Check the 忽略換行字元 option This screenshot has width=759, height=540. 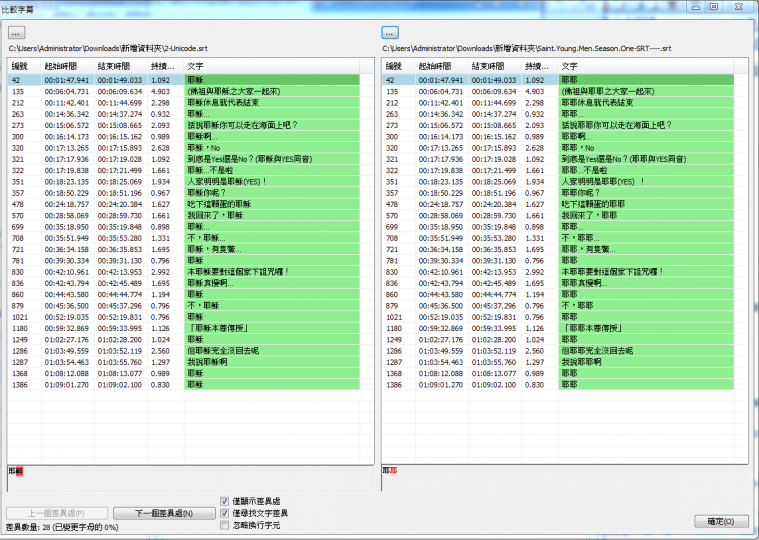(x=225, y=525)
